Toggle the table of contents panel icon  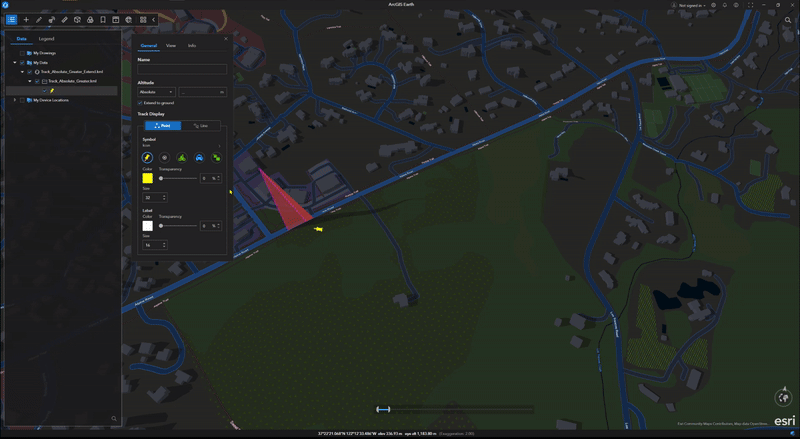pos(11,19)
